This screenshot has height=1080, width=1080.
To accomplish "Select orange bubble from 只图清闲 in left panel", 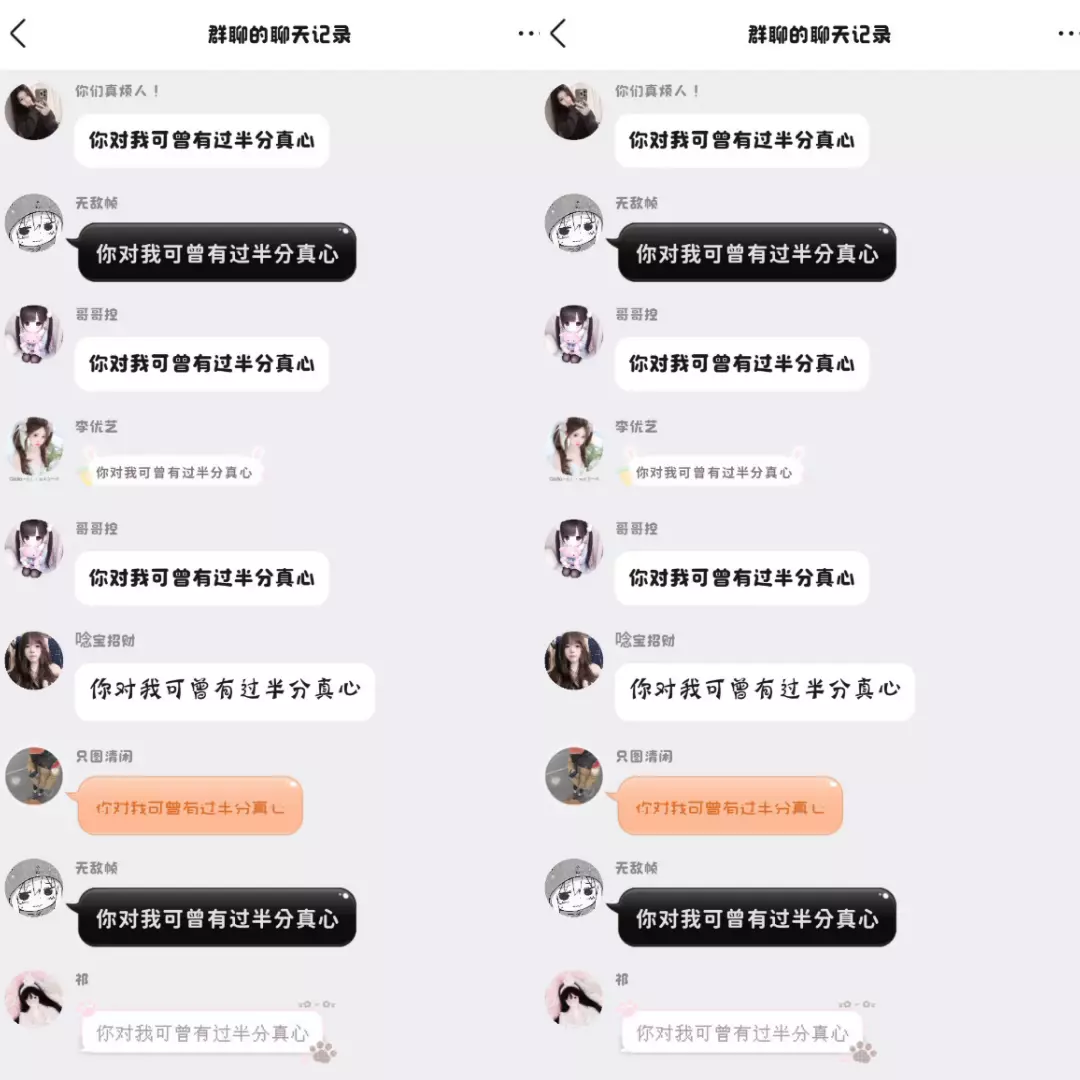I will (189, 806).
